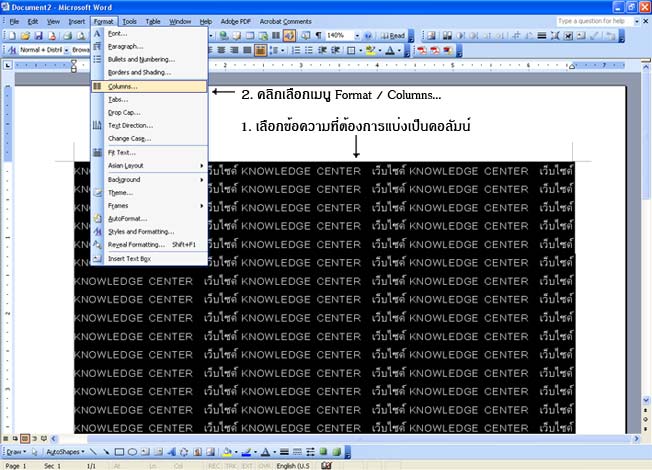Click the Styles and Formatting toolbar icon
The width and height of the screenshot is (652, 470).
tap(12, 50)
